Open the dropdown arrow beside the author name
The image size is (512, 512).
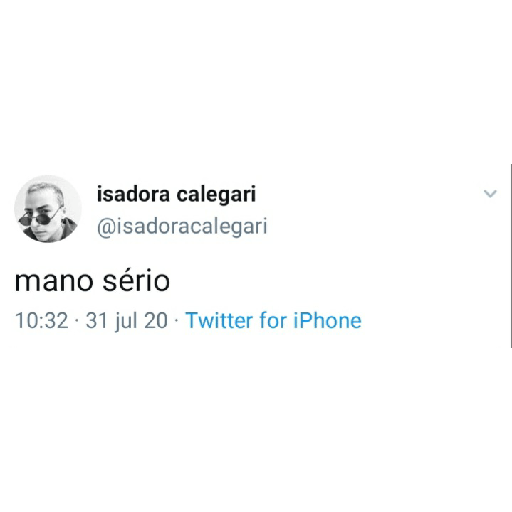(x=490, y=194)
